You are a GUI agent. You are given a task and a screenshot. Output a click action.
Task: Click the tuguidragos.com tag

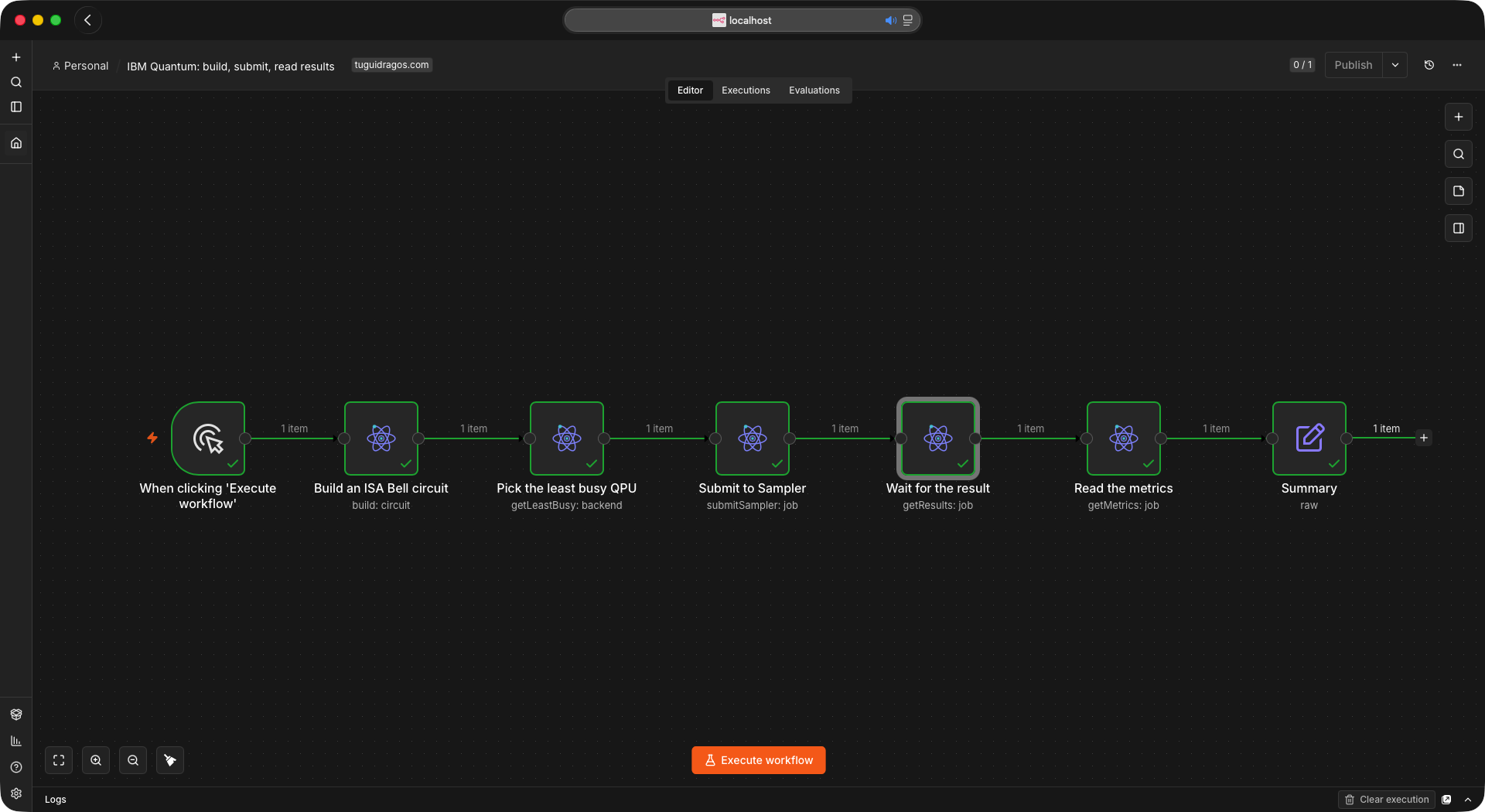391,65
